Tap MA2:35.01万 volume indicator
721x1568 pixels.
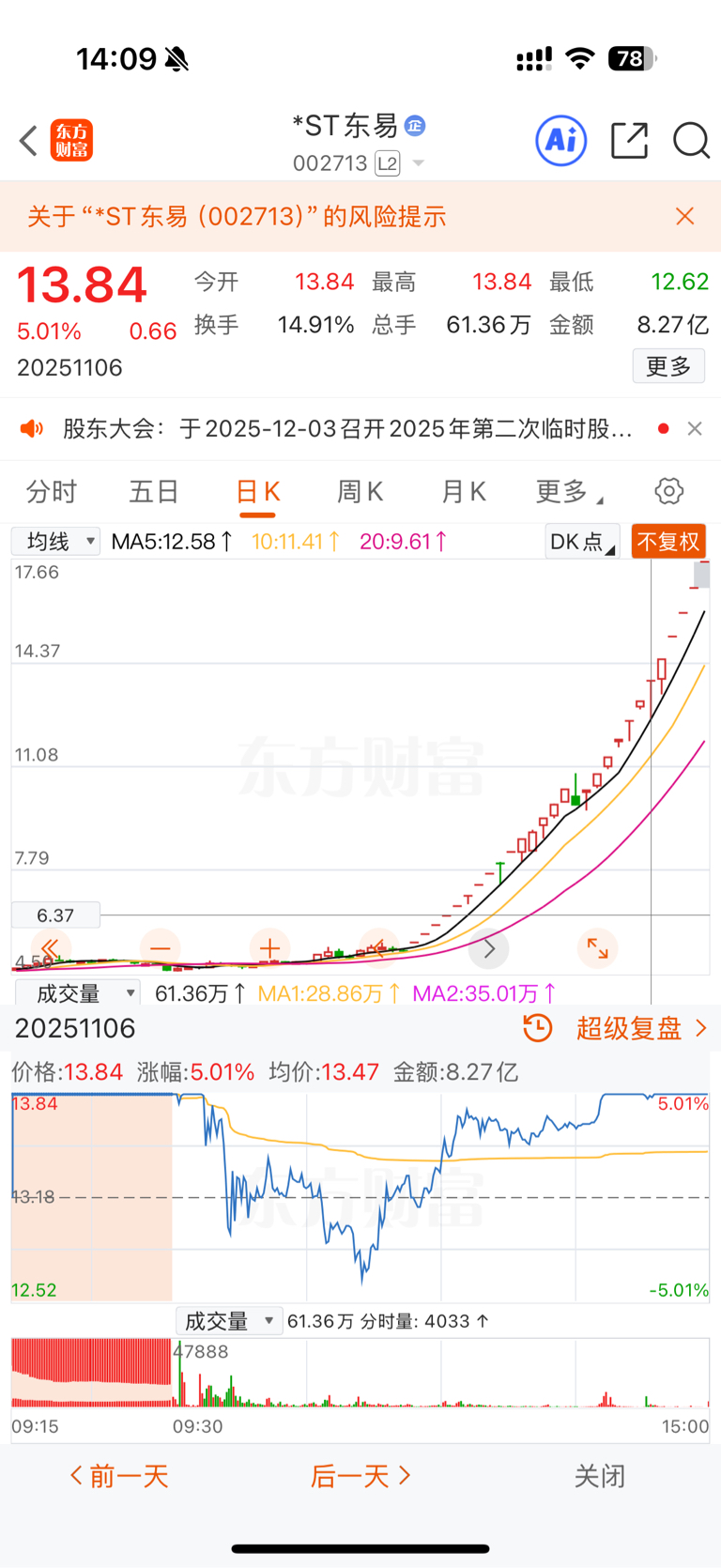pyautogui.click(x=484, y=992)
